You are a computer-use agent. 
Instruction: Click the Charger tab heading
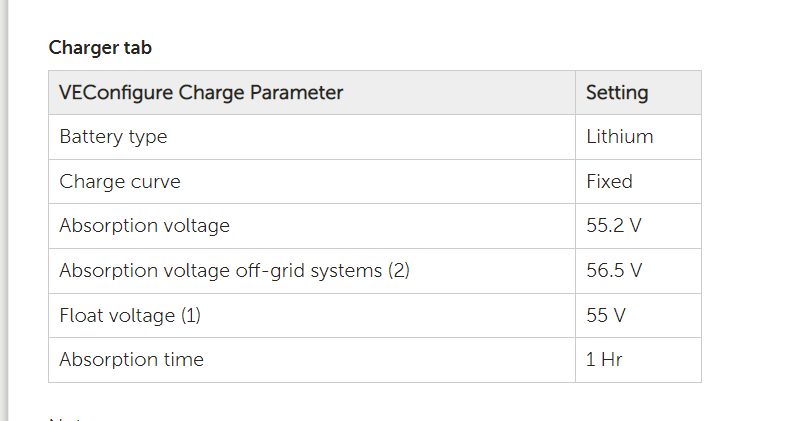pyautogui.click(x=100, y=48)
